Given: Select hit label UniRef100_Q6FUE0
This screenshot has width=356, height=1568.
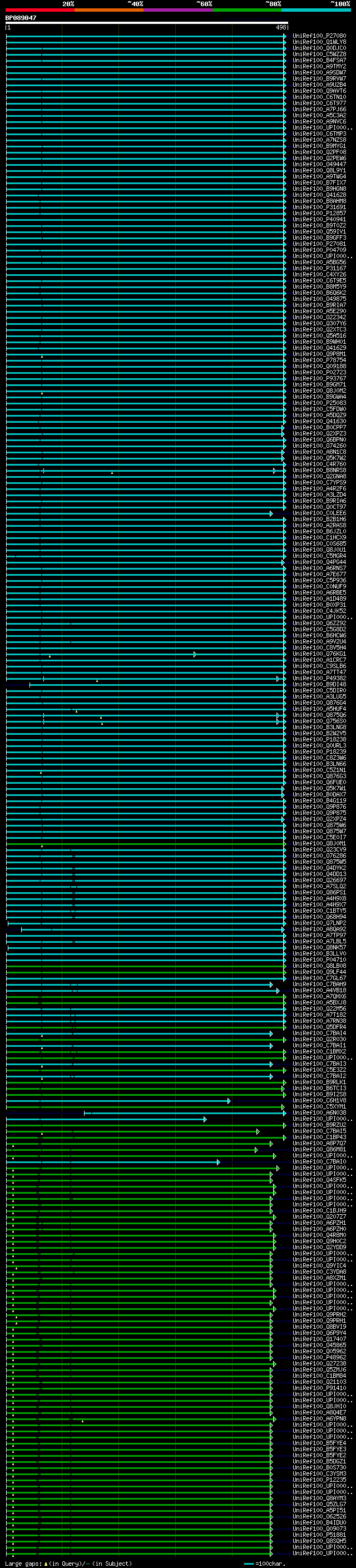Looking at the screenshot, I should pyautogui.click(x=319, y=782).
